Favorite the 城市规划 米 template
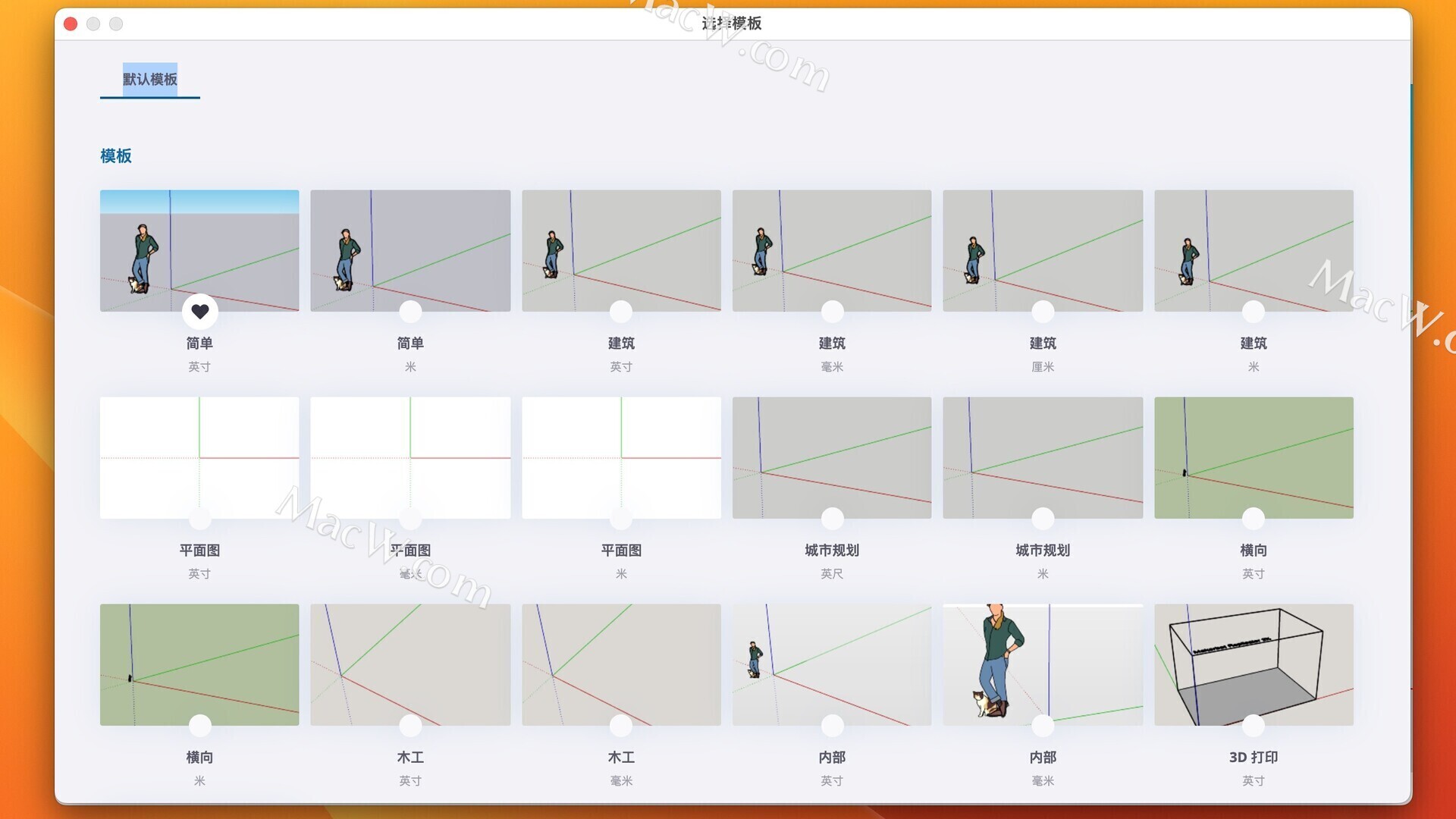Image resolution: width=1456 pixels, height=819 pixels. click(1043, 518)
